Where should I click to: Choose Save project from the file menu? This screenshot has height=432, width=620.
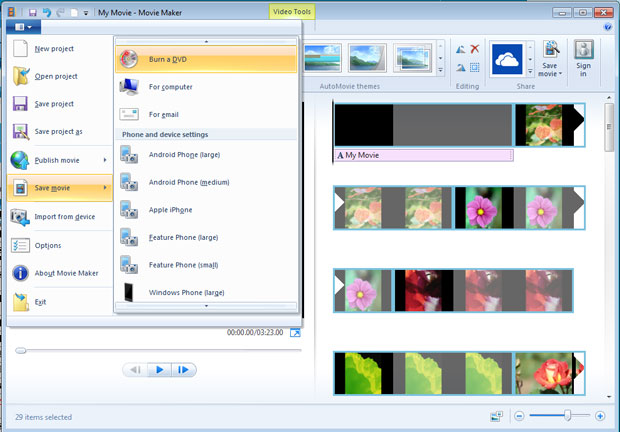pyautogui.click(x=59, y=104)
